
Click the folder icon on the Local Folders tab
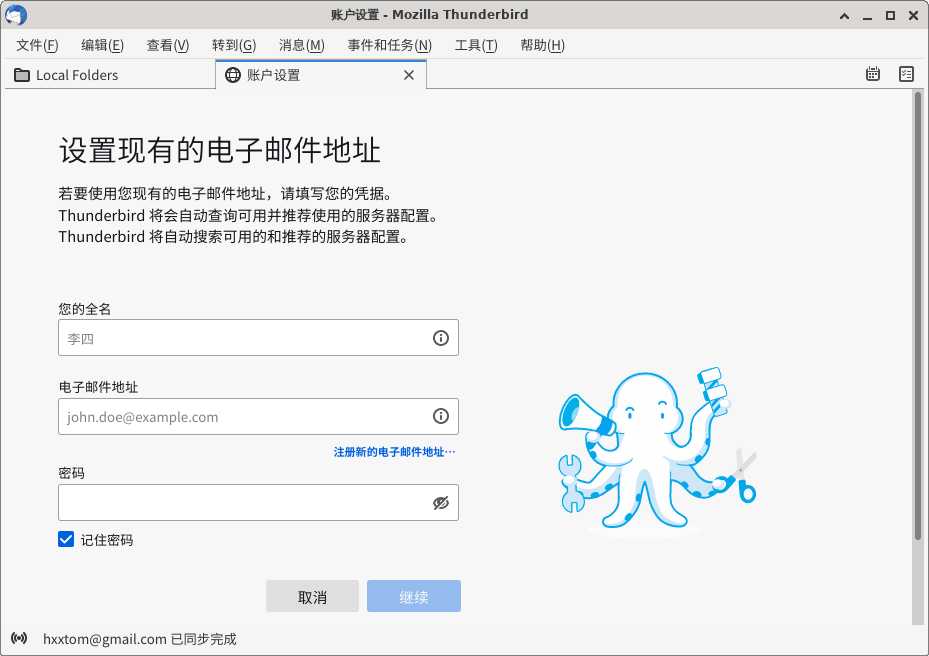[x=22, y=75]
